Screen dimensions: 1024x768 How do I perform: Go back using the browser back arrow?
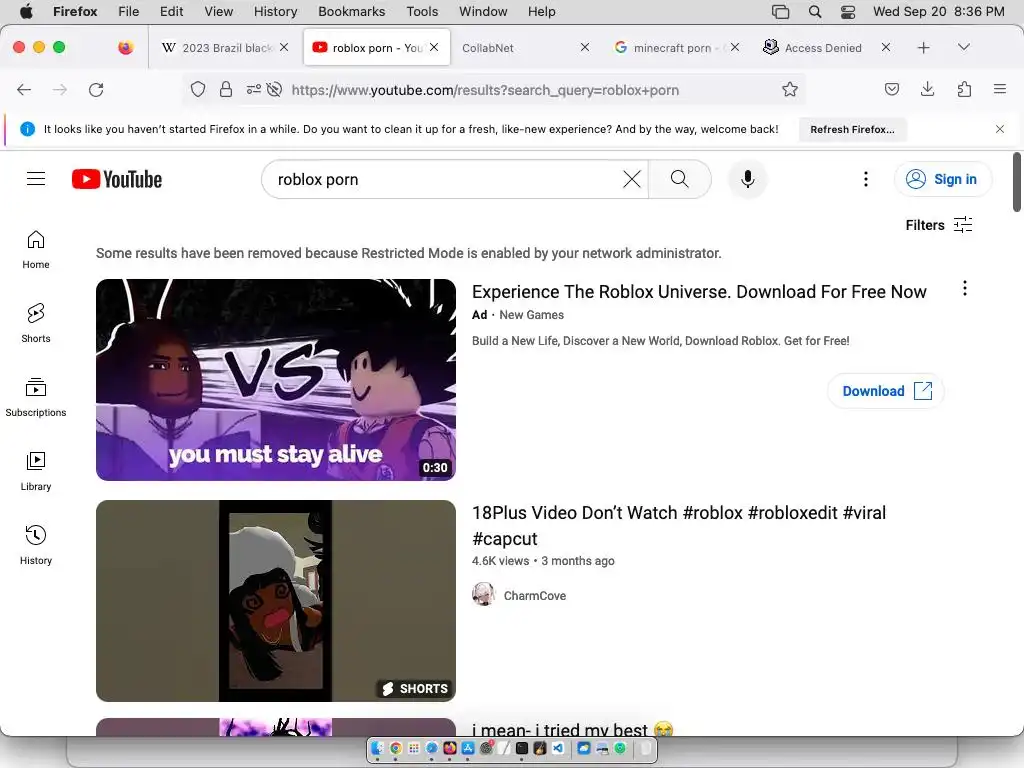tap(24, 89)
